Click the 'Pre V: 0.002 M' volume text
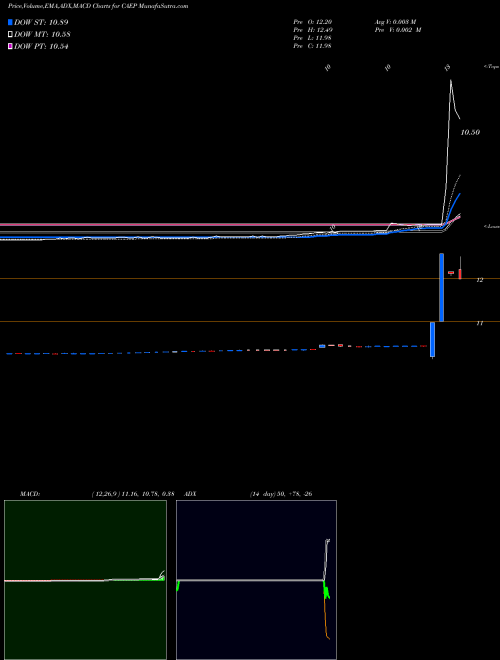 point(398,30)
